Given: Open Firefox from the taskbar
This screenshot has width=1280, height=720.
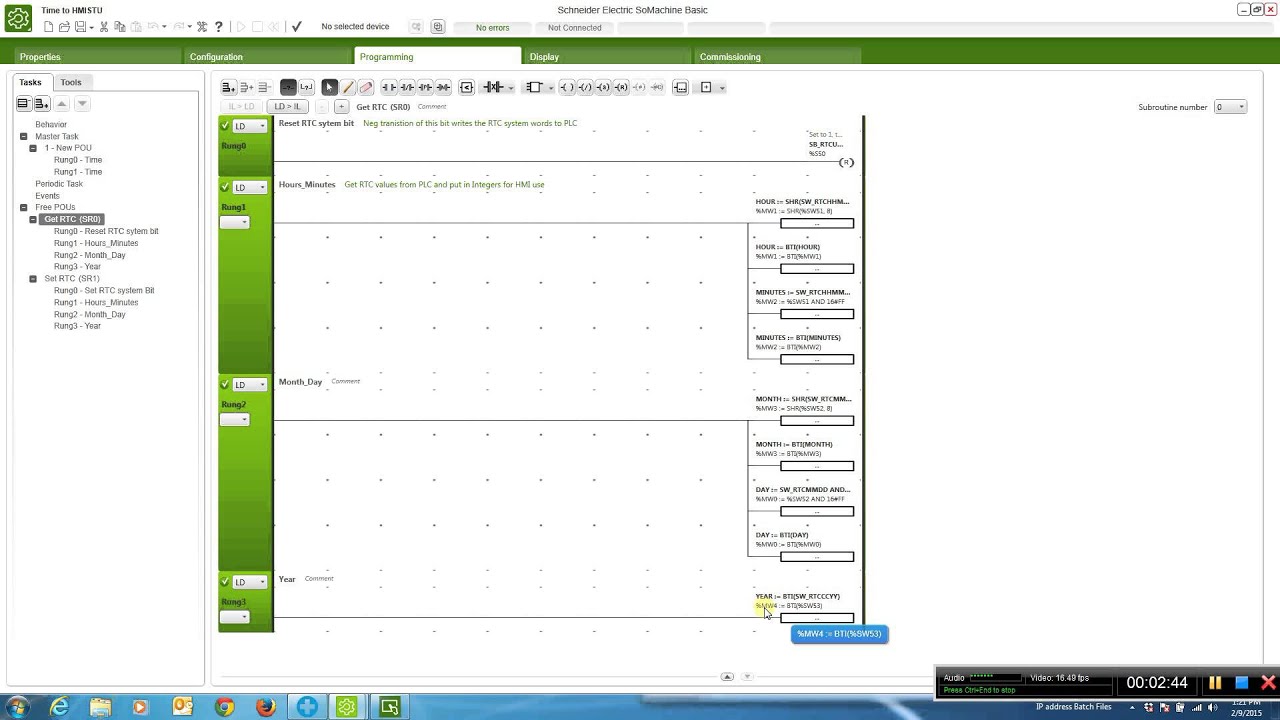Looking at the screenshot, I should click(x=265, y=707).
